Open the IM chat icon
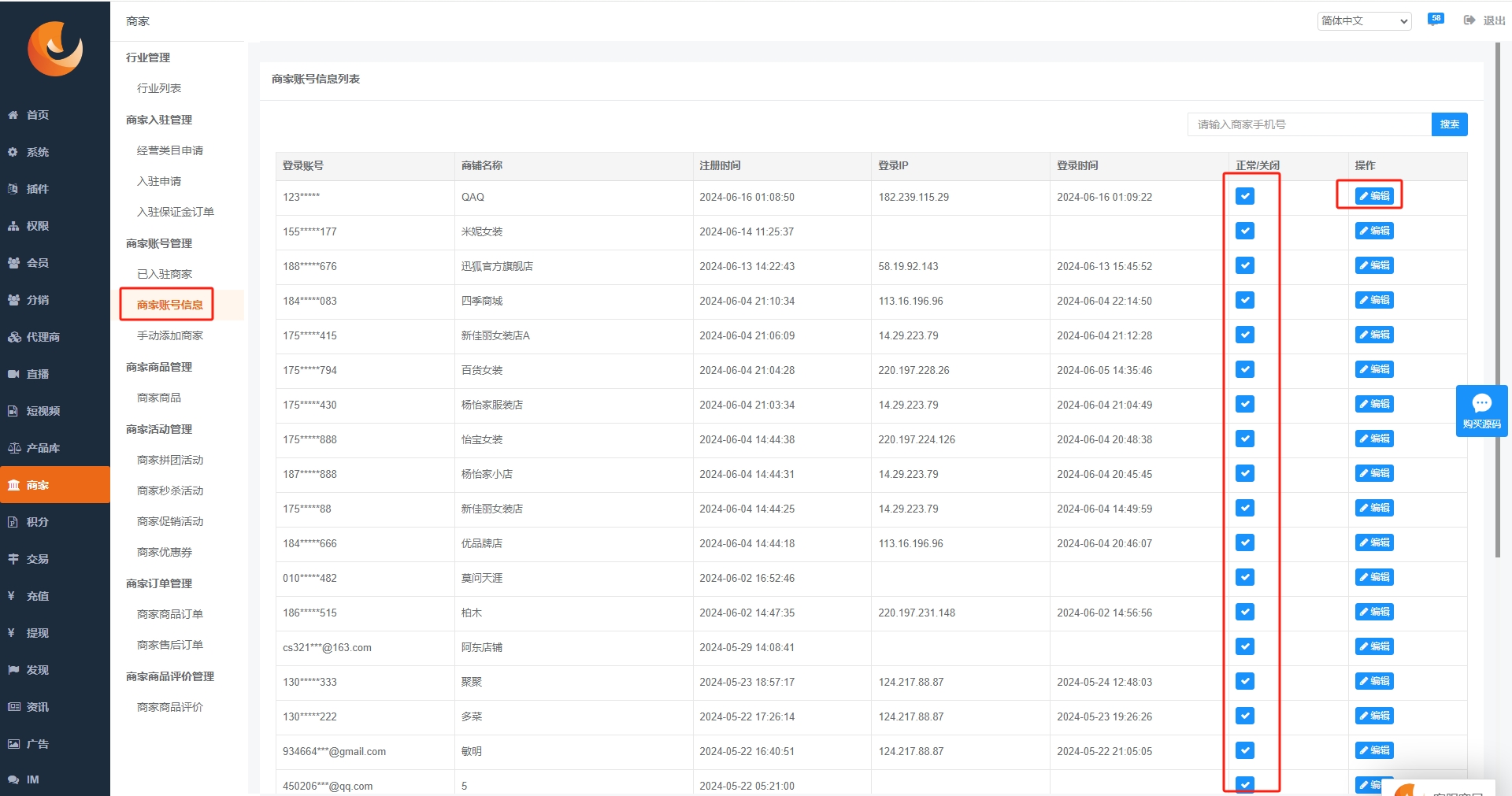The image size is (1512, 796). (13, 779)
